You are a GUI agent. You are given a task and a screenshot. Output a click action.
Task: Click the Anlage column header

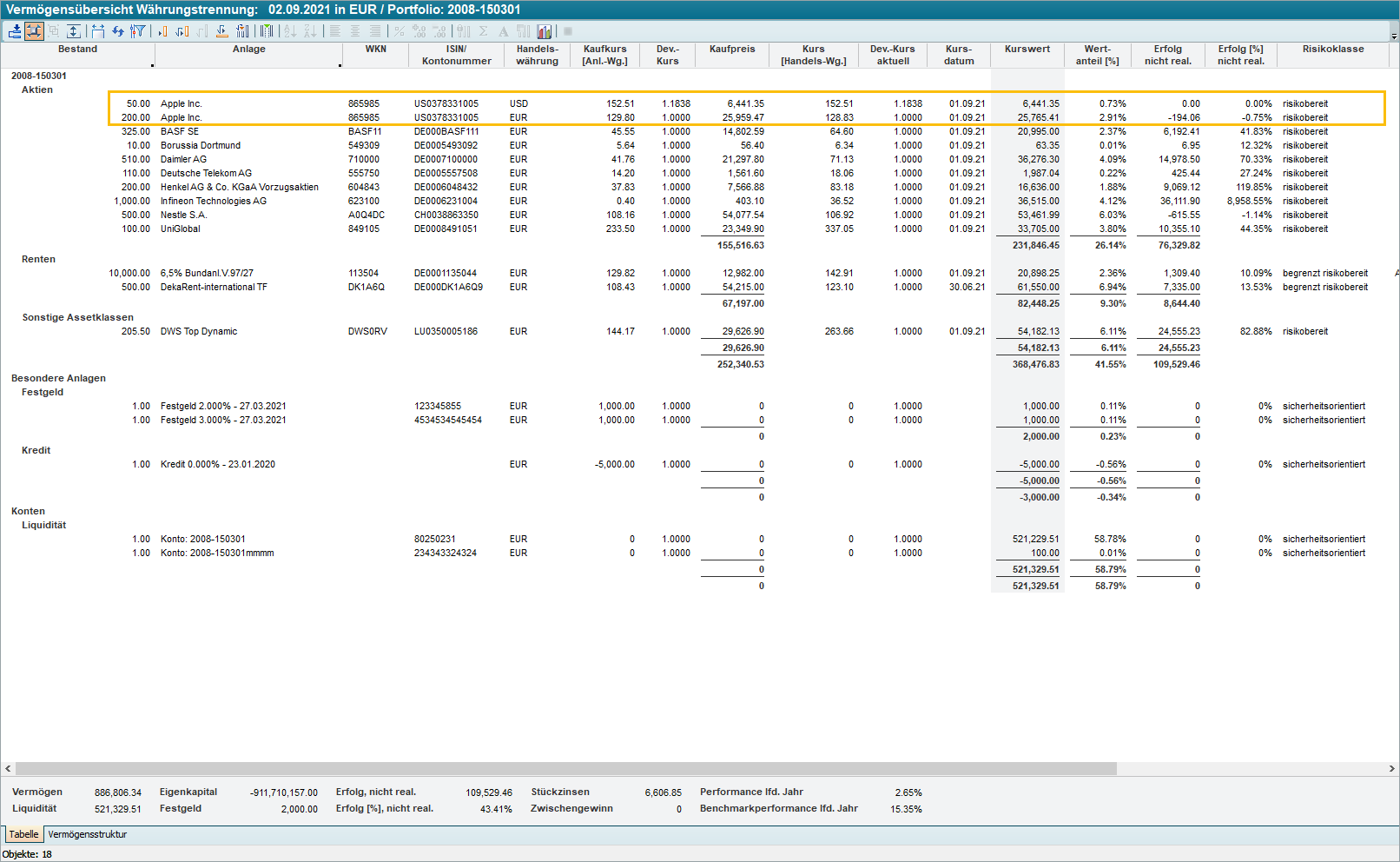(248, 50)
